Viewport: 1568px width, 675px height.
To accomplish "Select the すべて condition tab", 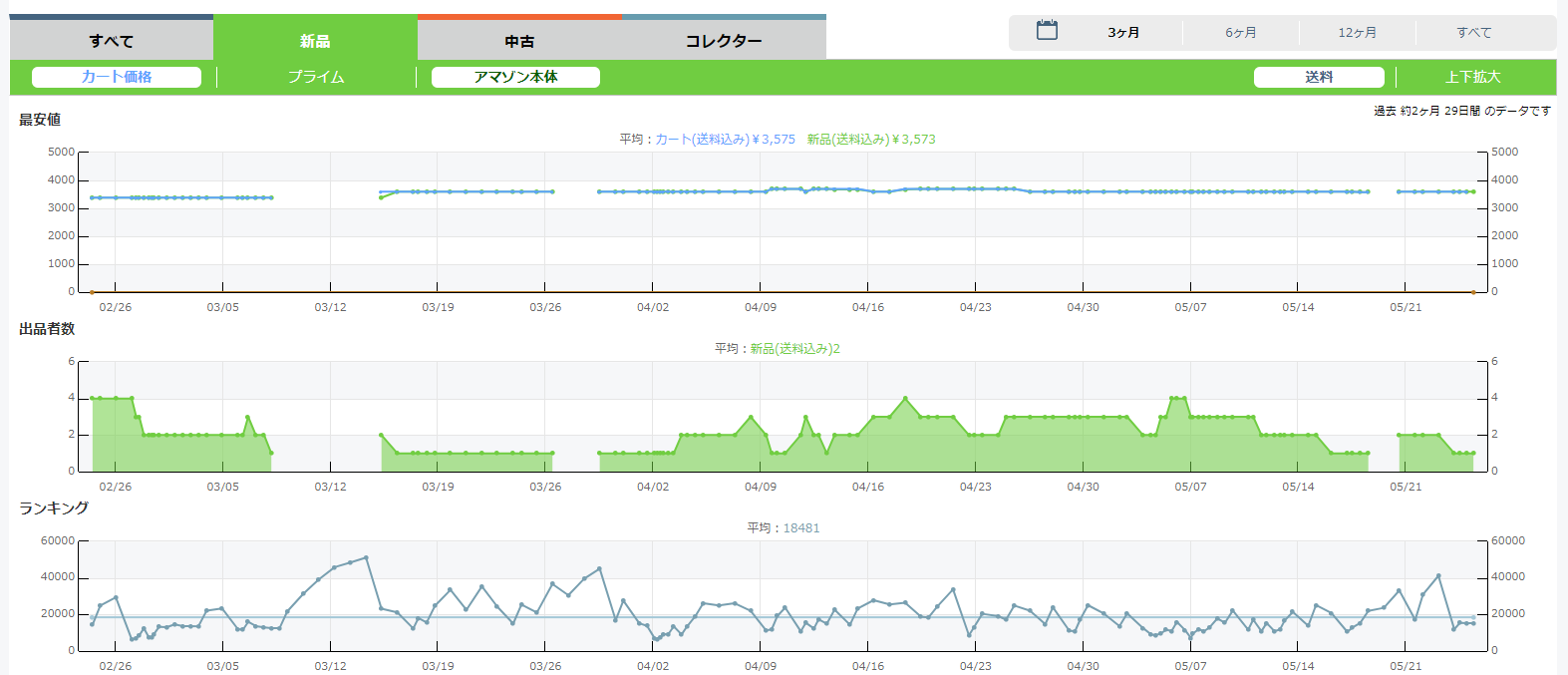I will (x=112, y=41).
